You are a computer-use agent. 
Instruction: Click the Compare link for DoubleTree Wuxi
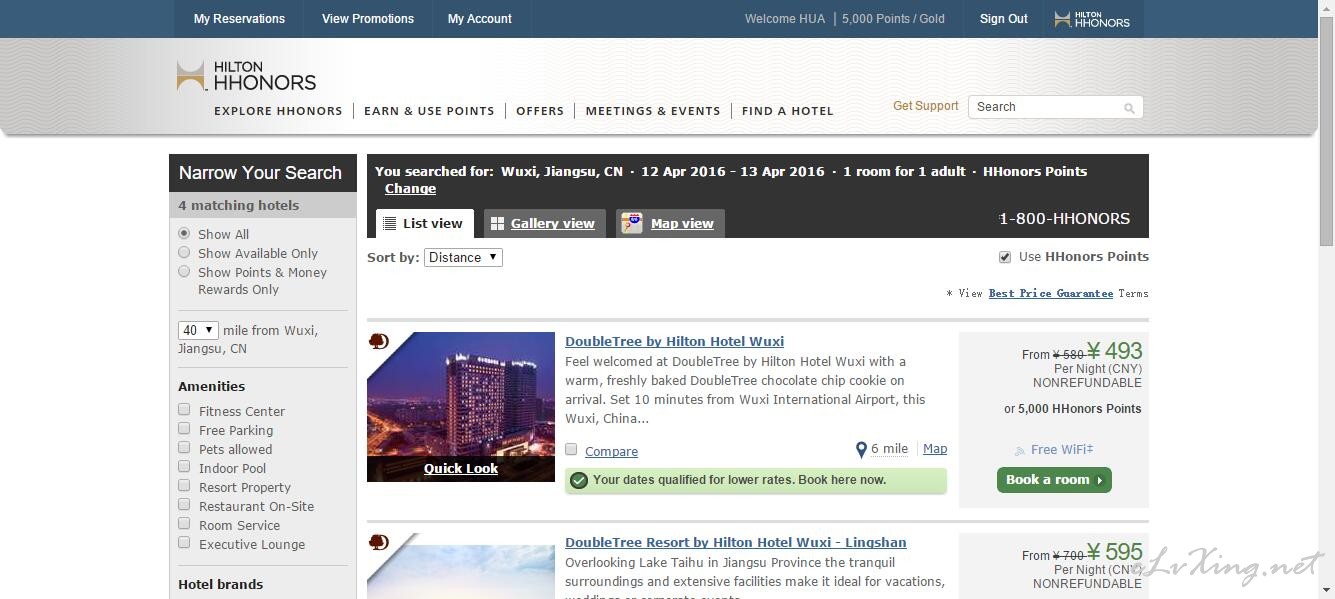pyautogui.click(x=612, y=452)
